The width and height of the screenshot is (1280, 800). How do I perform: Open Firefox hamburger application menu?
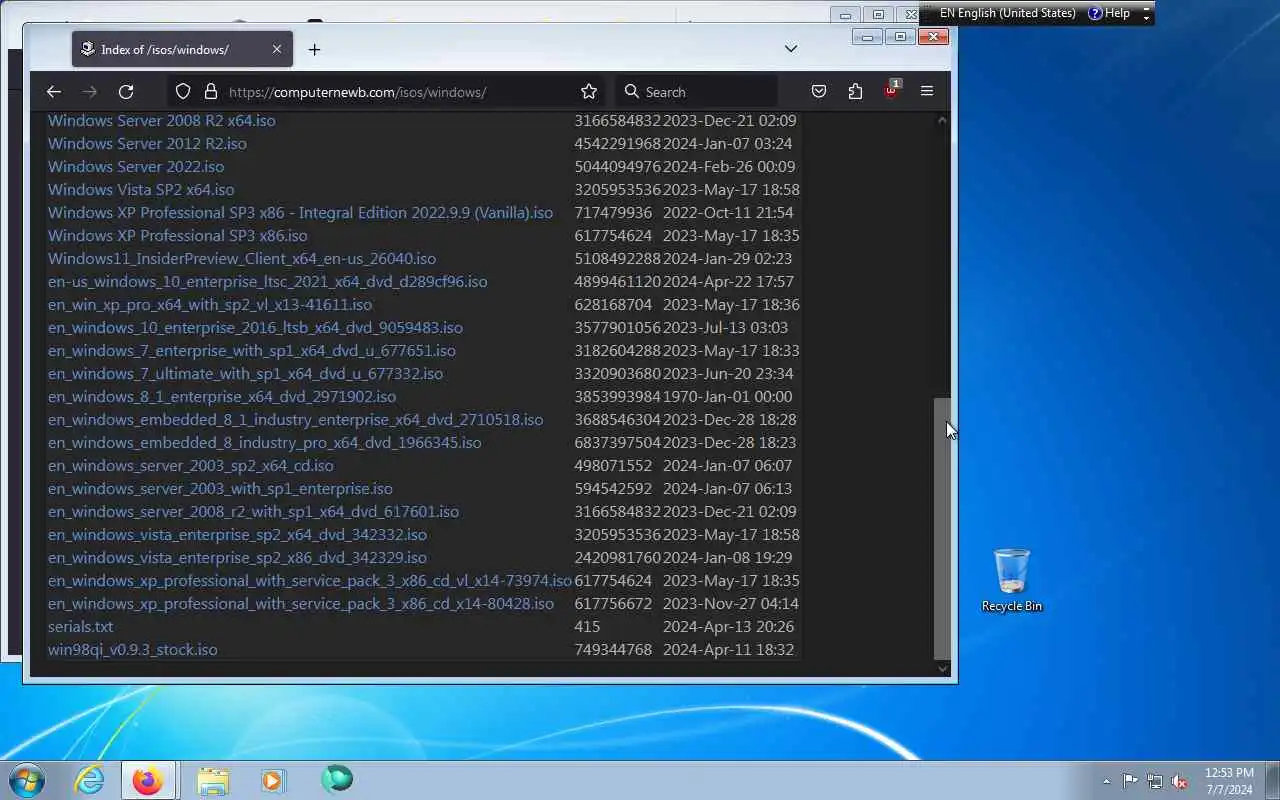pos(927,91)
